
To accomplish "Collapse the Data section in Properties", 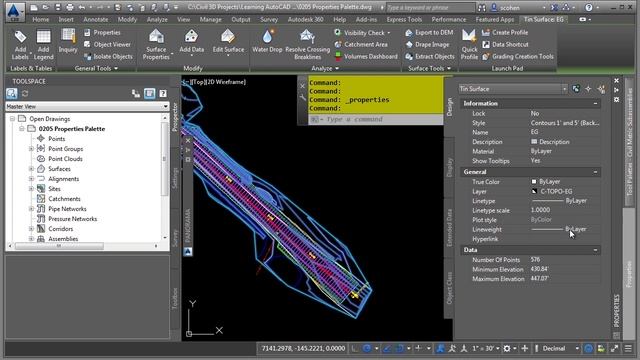I will point(595,250).
